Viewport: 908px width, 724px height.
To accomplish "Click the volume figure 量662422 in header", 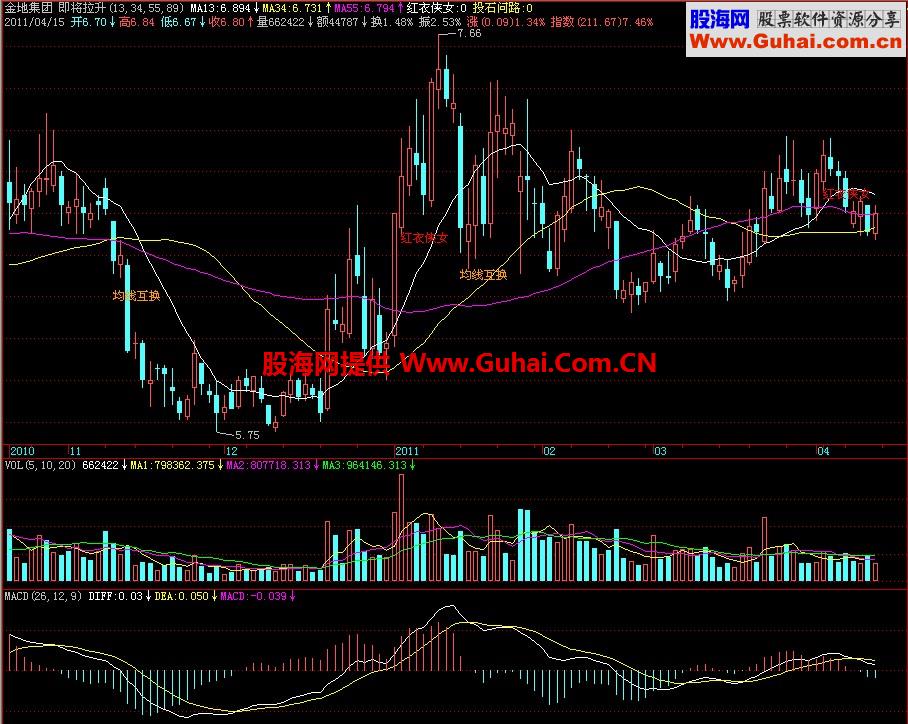I will tap(280, 22).
